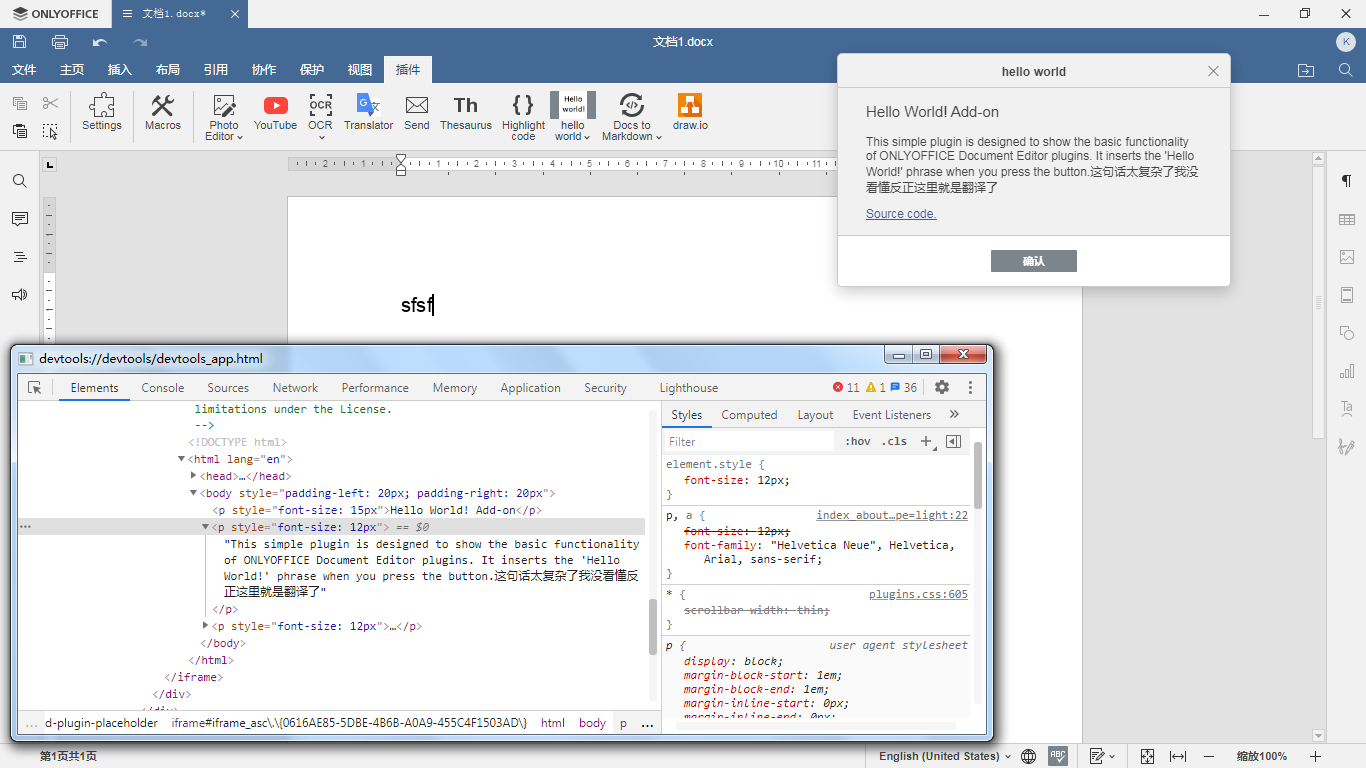Click the 确认 button in hello world dialog

click(1034, 261)
